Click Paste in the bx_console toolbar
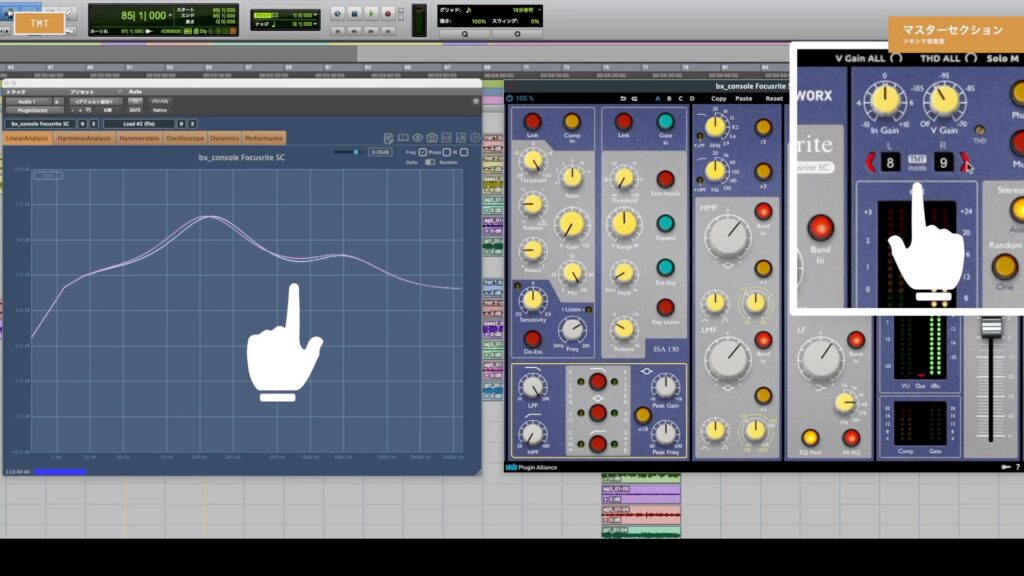Screen dimensions: 1024x576 (744, 99)
